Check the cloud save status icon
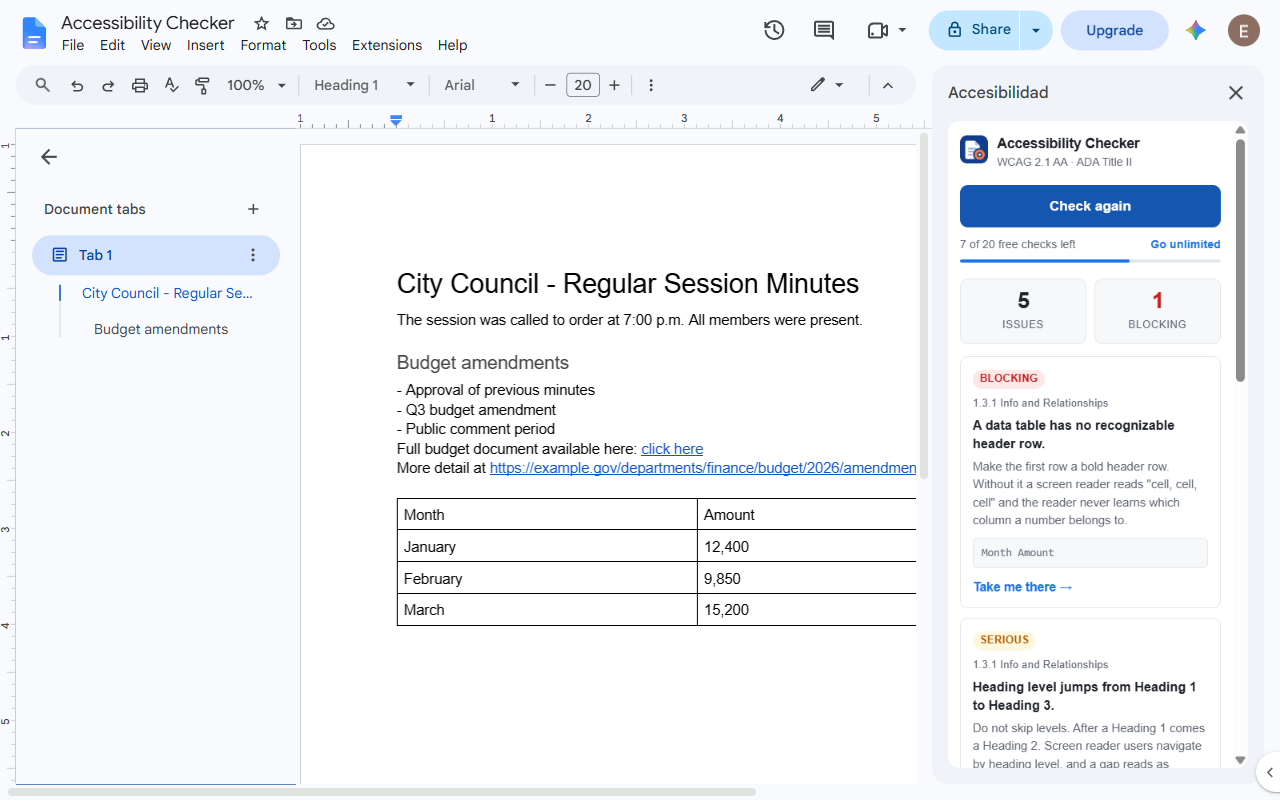The image size is (1280, 800). [325, 23]
